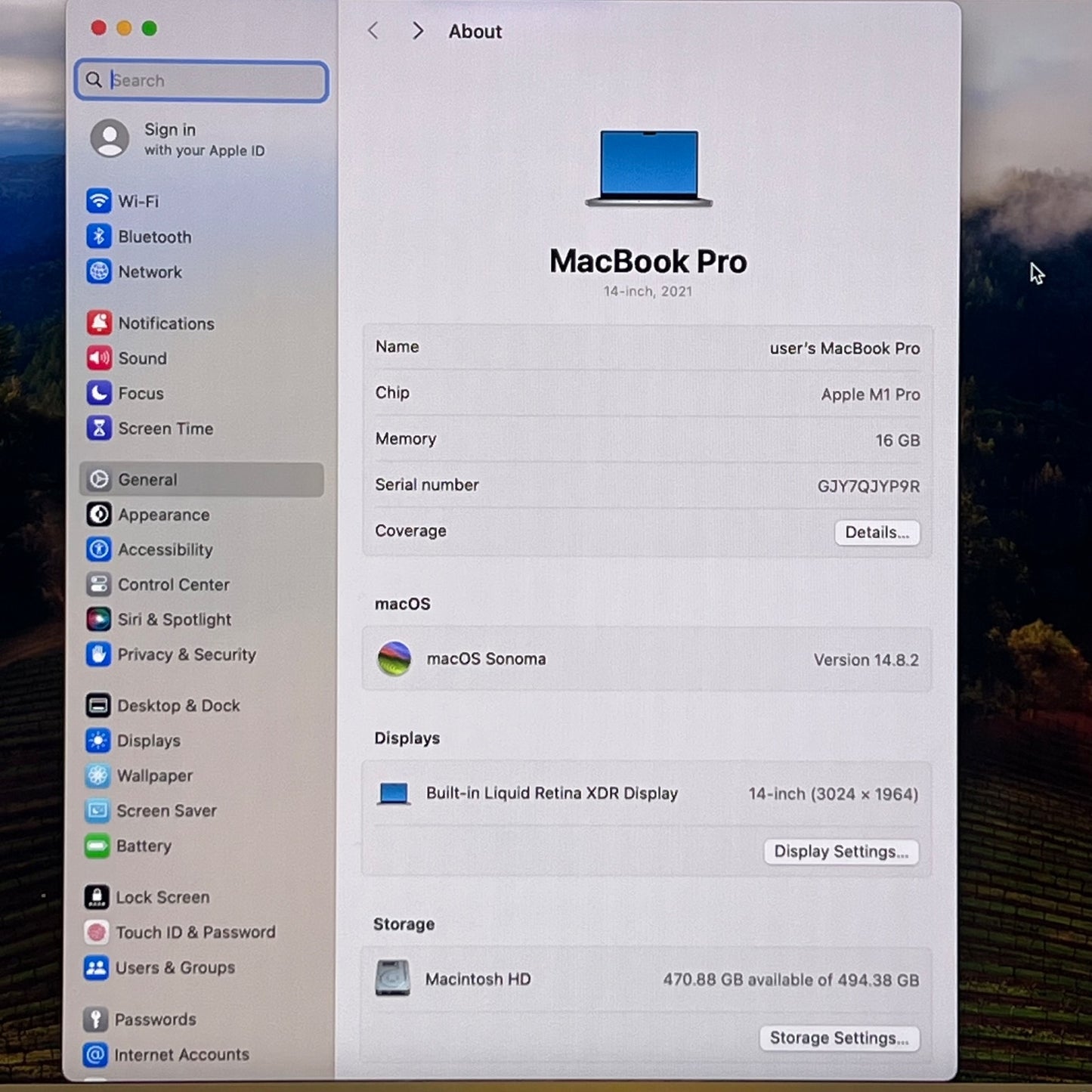Open the Passwords key icon
The width and height of the screenshot is (1092, 1092).
pos(96,1019)
